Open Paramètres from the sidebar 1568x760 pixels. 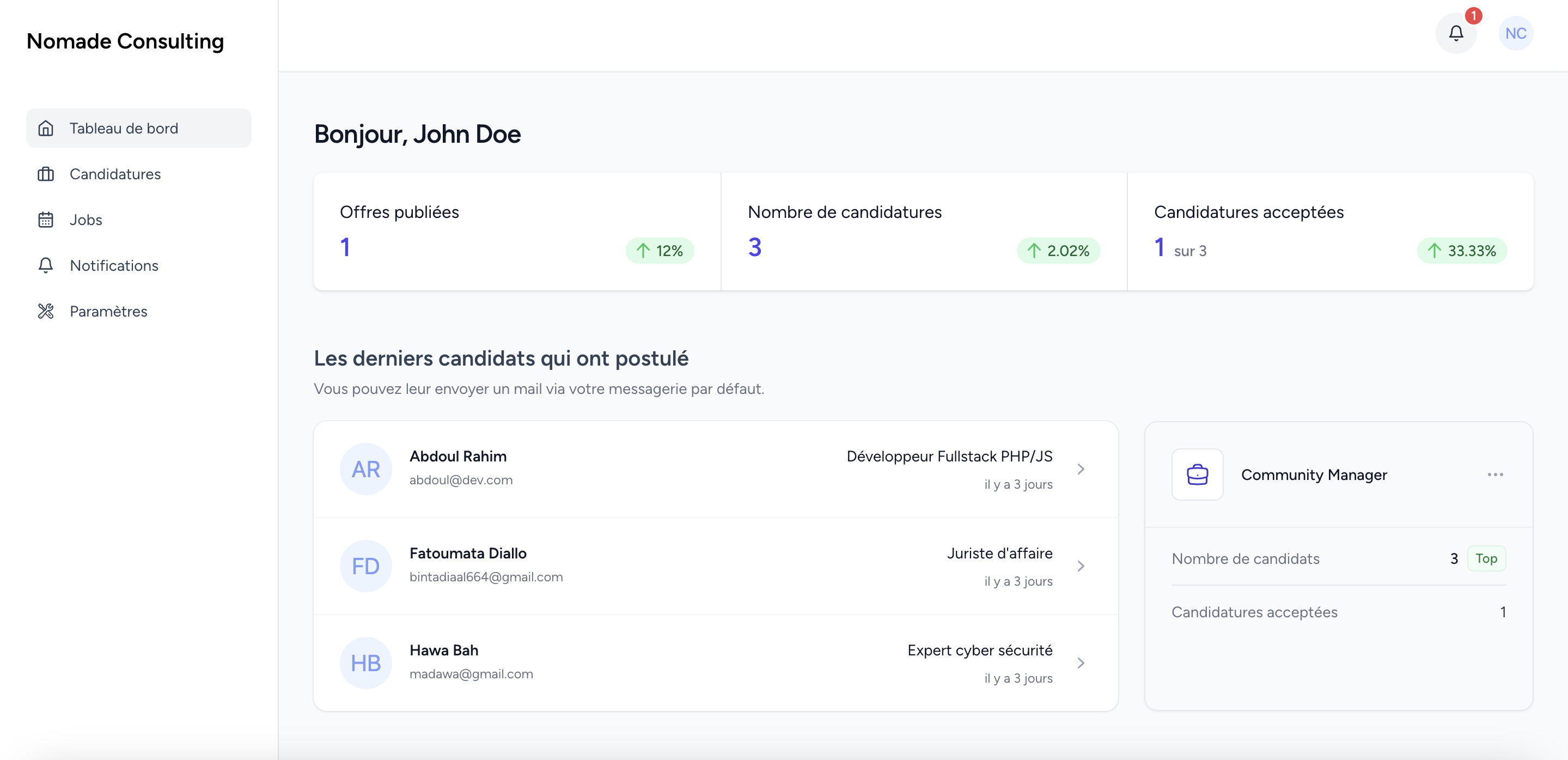click(x=108, y=311)
